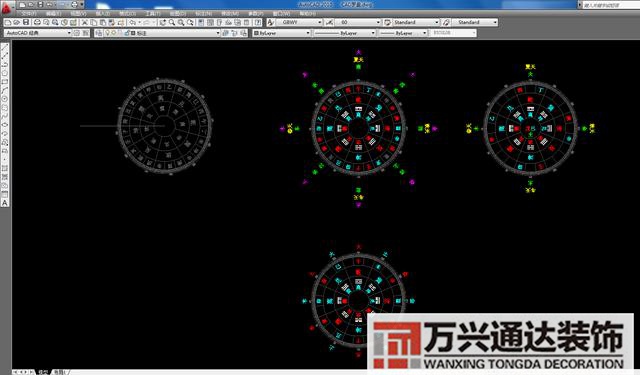The height and width of the screenshot is (375, 640).
Task: Expand the layer list dropdown arrow
Action: [x=218, y=33]
